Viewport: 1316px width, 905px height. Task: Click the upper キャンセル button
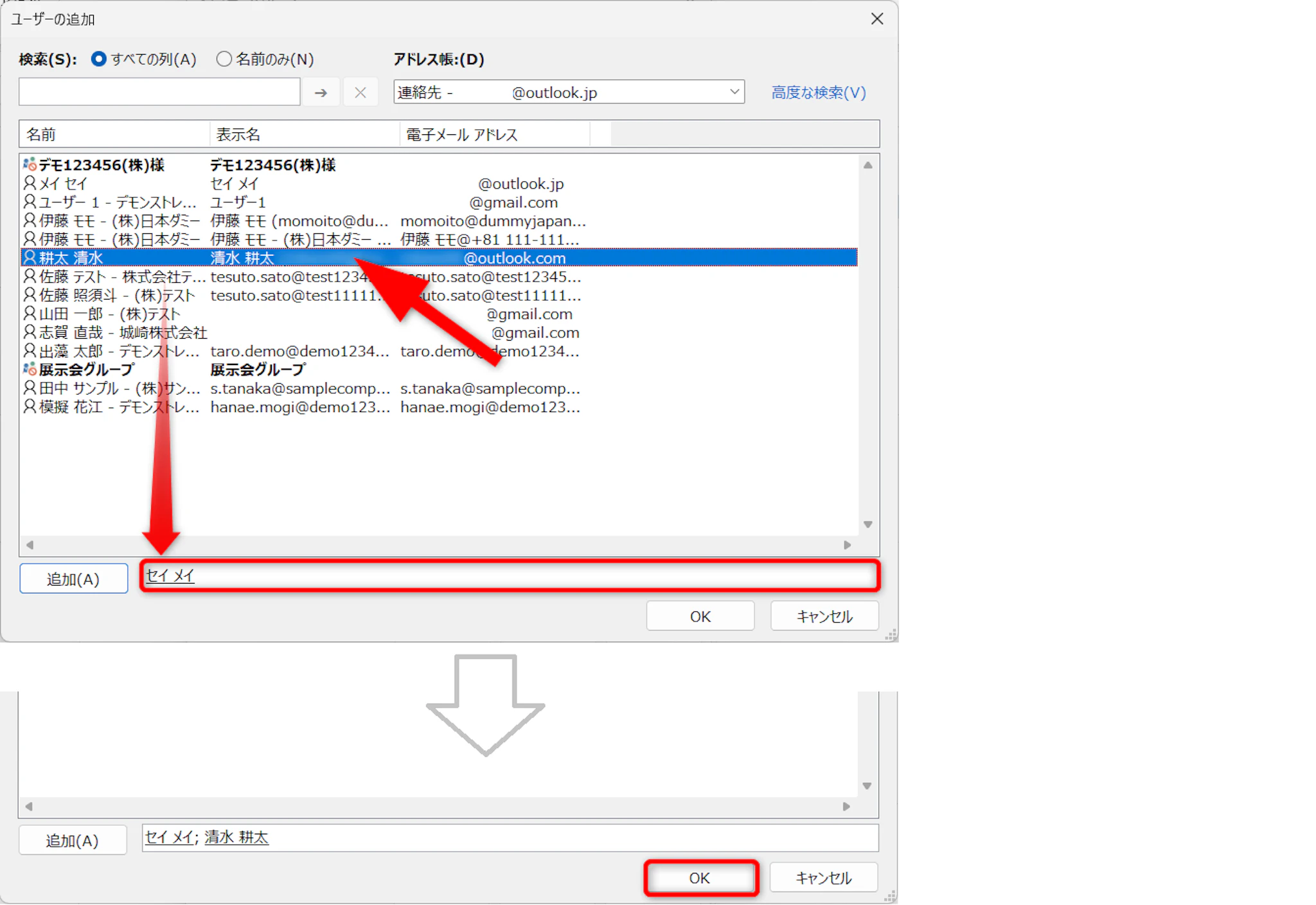[824, 616]
